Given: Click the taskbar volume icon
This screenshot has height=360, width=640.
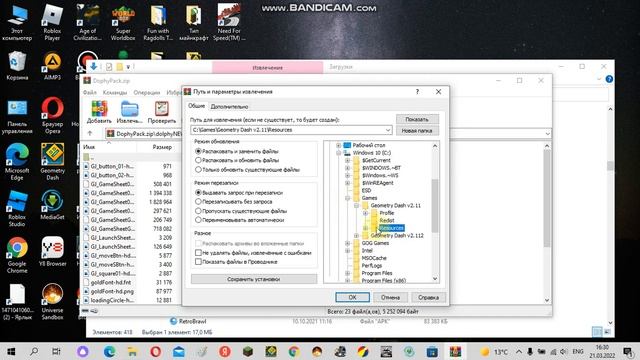Looking at the screenshot, I should tap(564, 351).
